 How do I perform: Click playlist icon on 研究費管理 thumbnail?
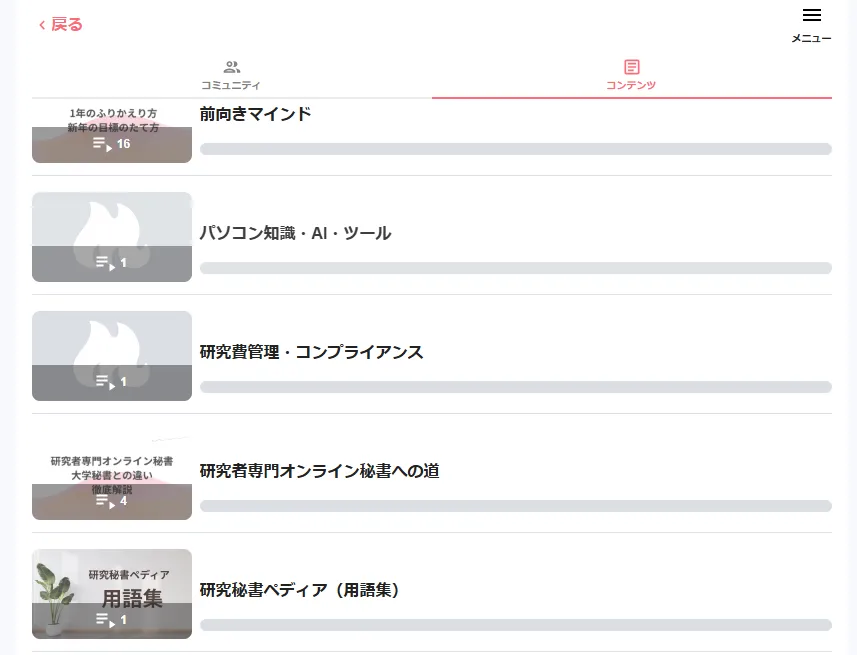103,382
